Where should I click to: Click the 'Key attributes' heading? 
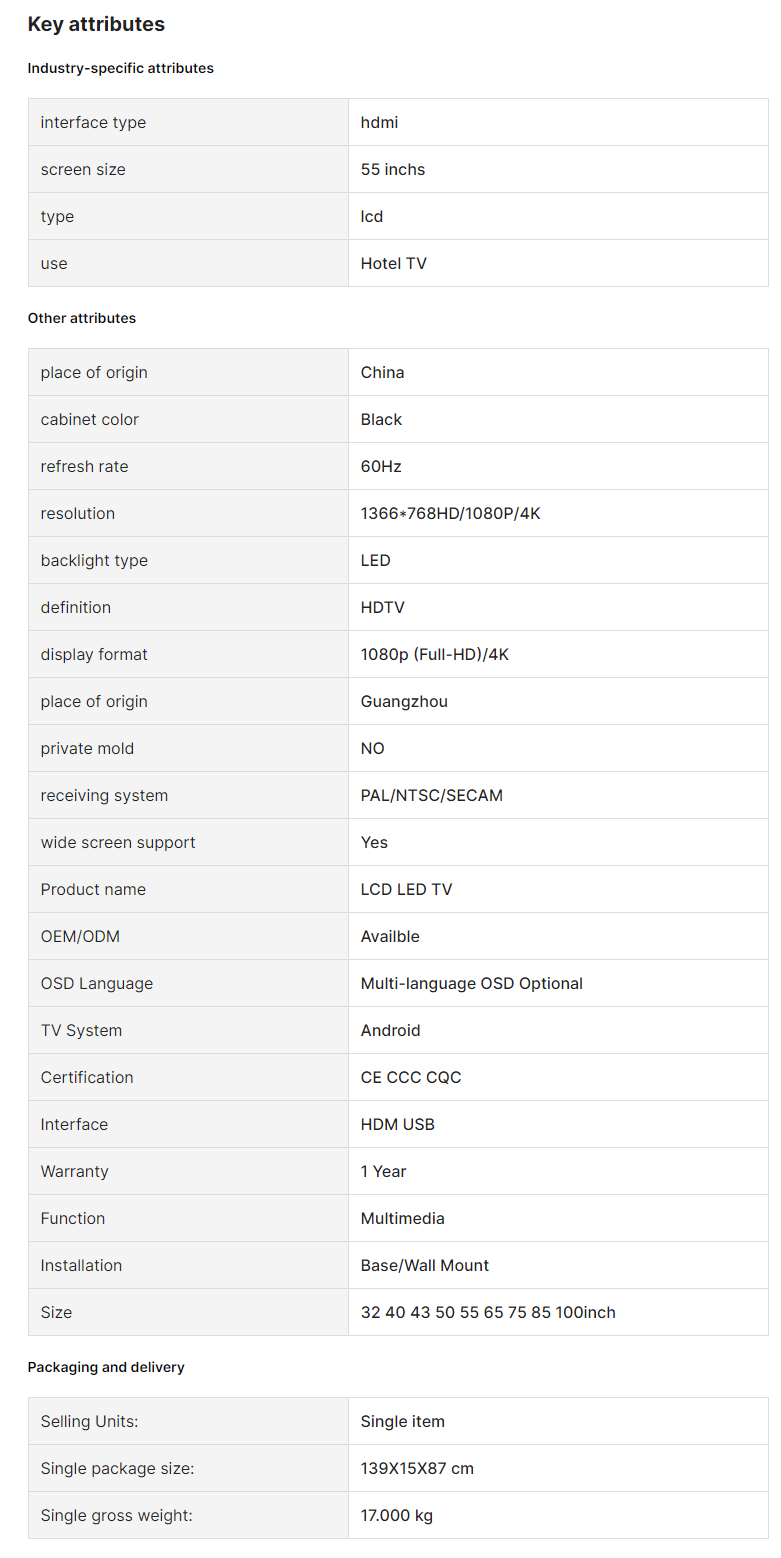(x=96, y=24)
